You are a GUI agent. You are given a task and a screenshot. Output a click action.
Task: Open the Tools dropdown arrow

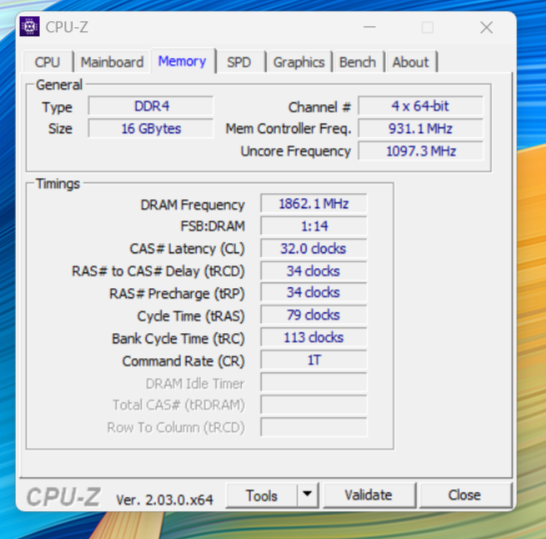(x=307, y=495)
